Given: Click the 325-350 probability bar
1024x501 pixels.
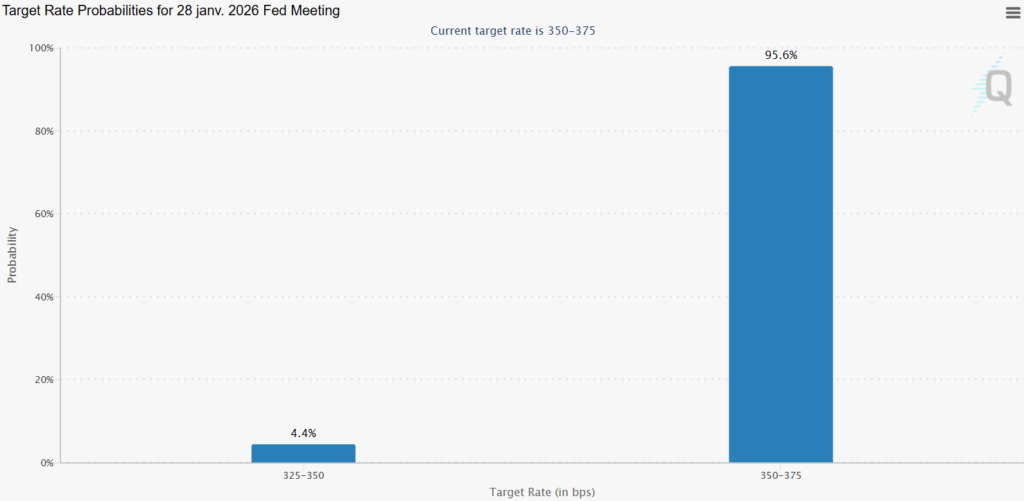Looking at the screenshot, I should pos(303,453).
